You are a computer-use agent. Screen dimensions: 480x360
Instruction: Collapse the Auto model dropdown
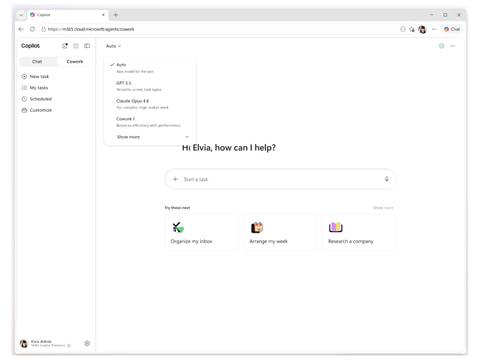coord(113,46)
